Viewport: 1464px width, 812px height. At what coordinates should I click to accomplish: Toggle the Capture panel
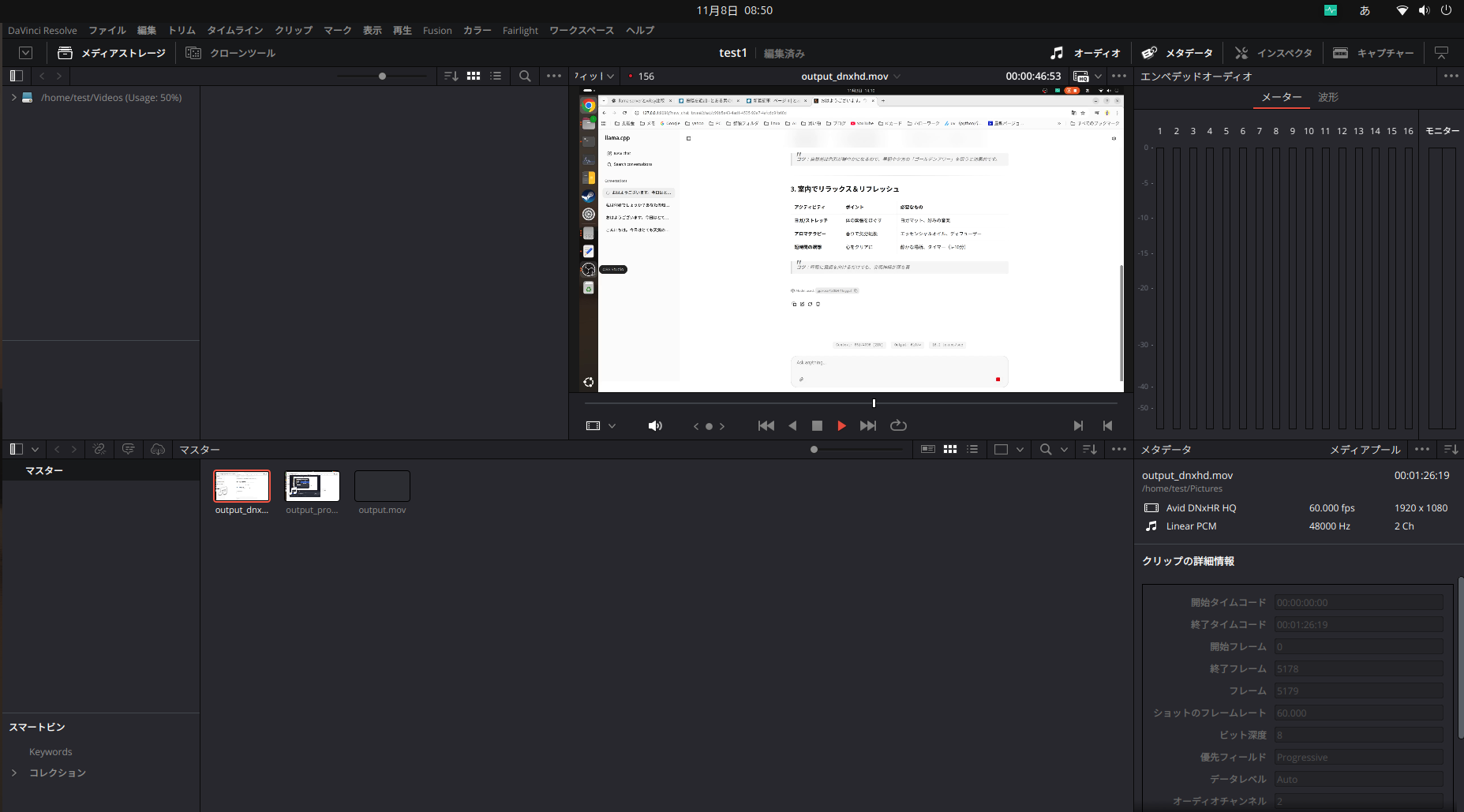tap(1373, 53)
